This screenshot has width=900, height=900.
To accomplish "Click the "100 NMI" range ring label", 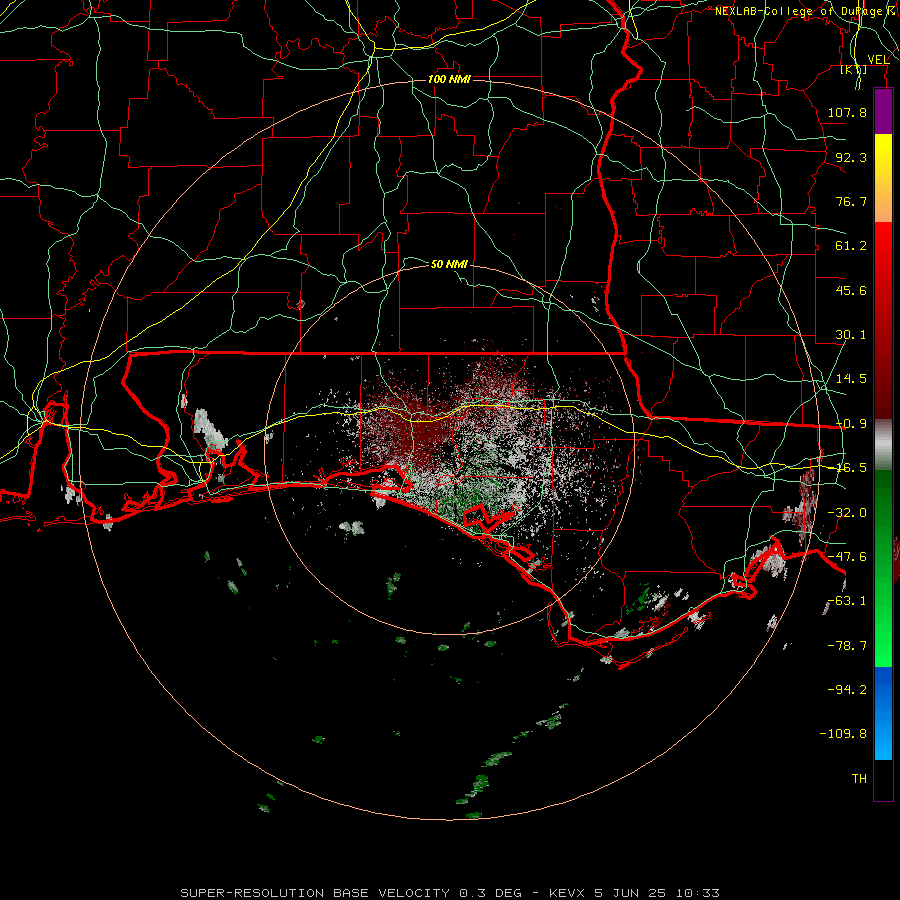I will coord(449,79).
